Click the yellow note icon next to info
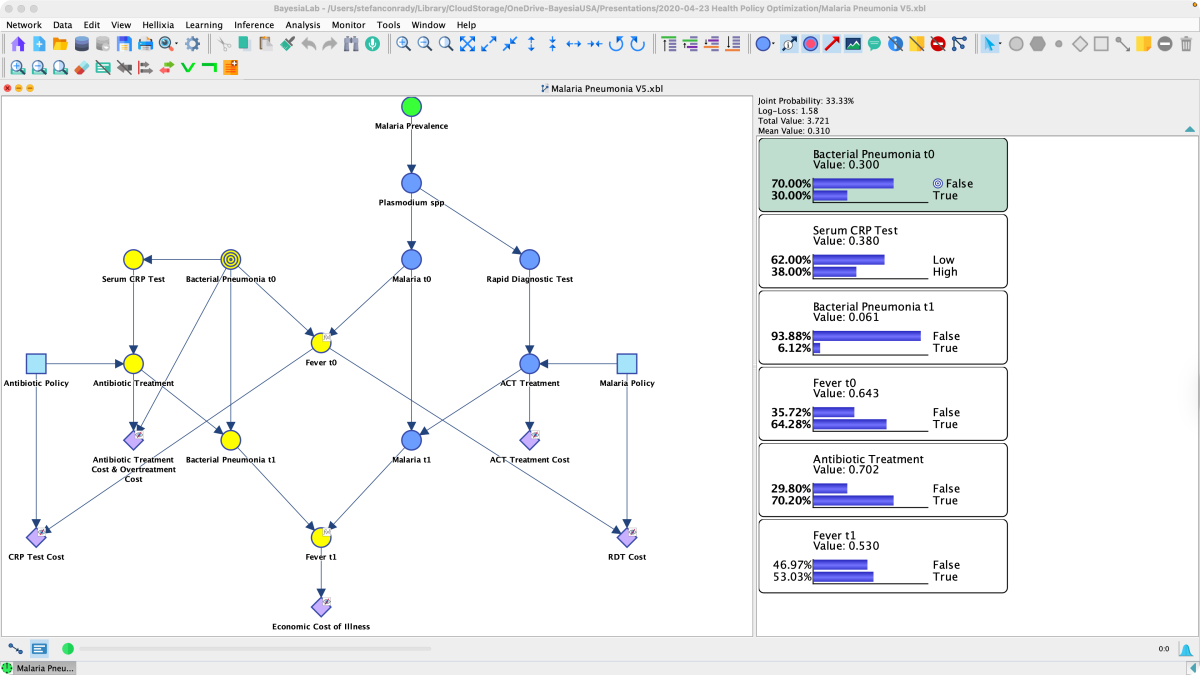Image resolution: width=1200 pixels, height=675 pixels. tap(917, 44)
